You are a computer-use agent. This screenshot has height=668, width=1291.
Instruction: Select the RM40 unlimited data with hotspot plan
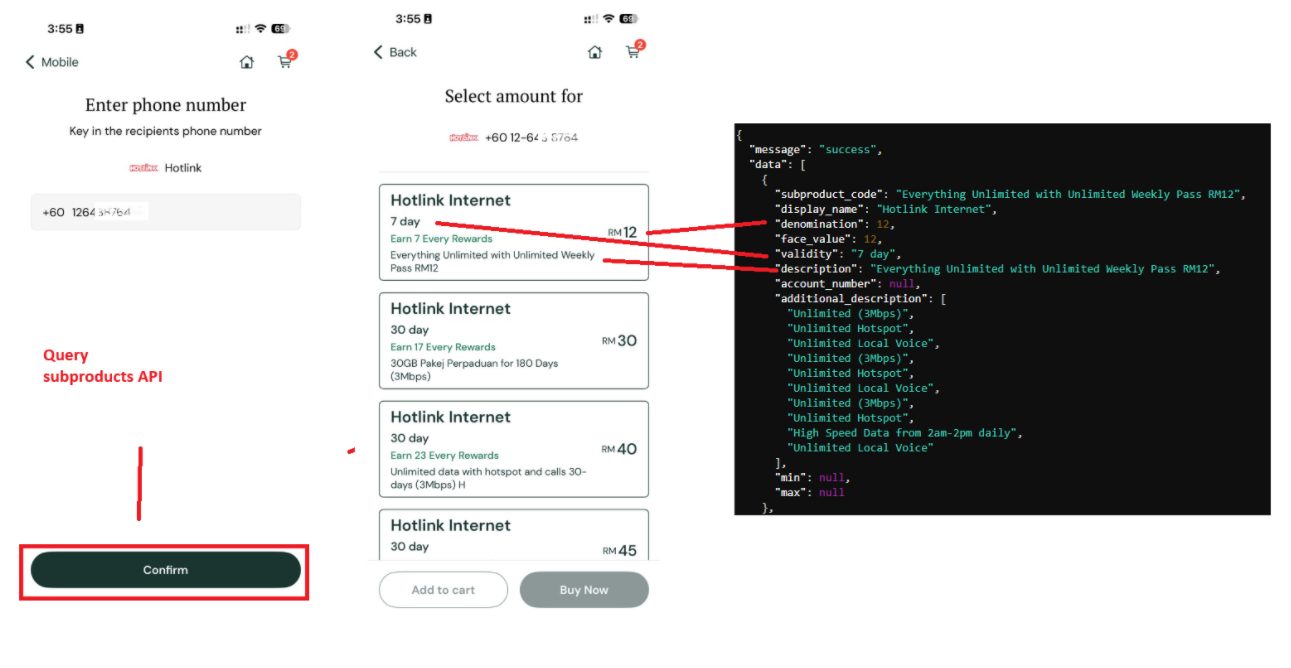513,448
